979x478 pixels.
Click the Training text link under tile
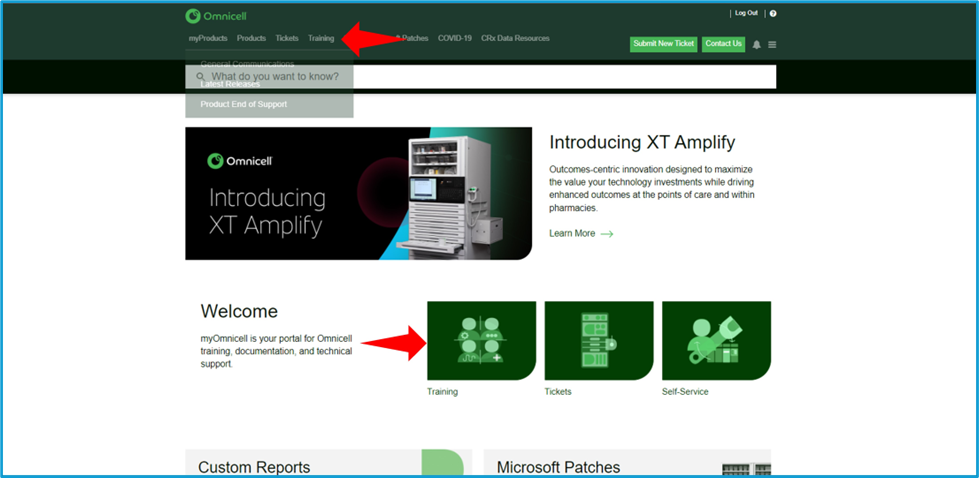[442, 392]
